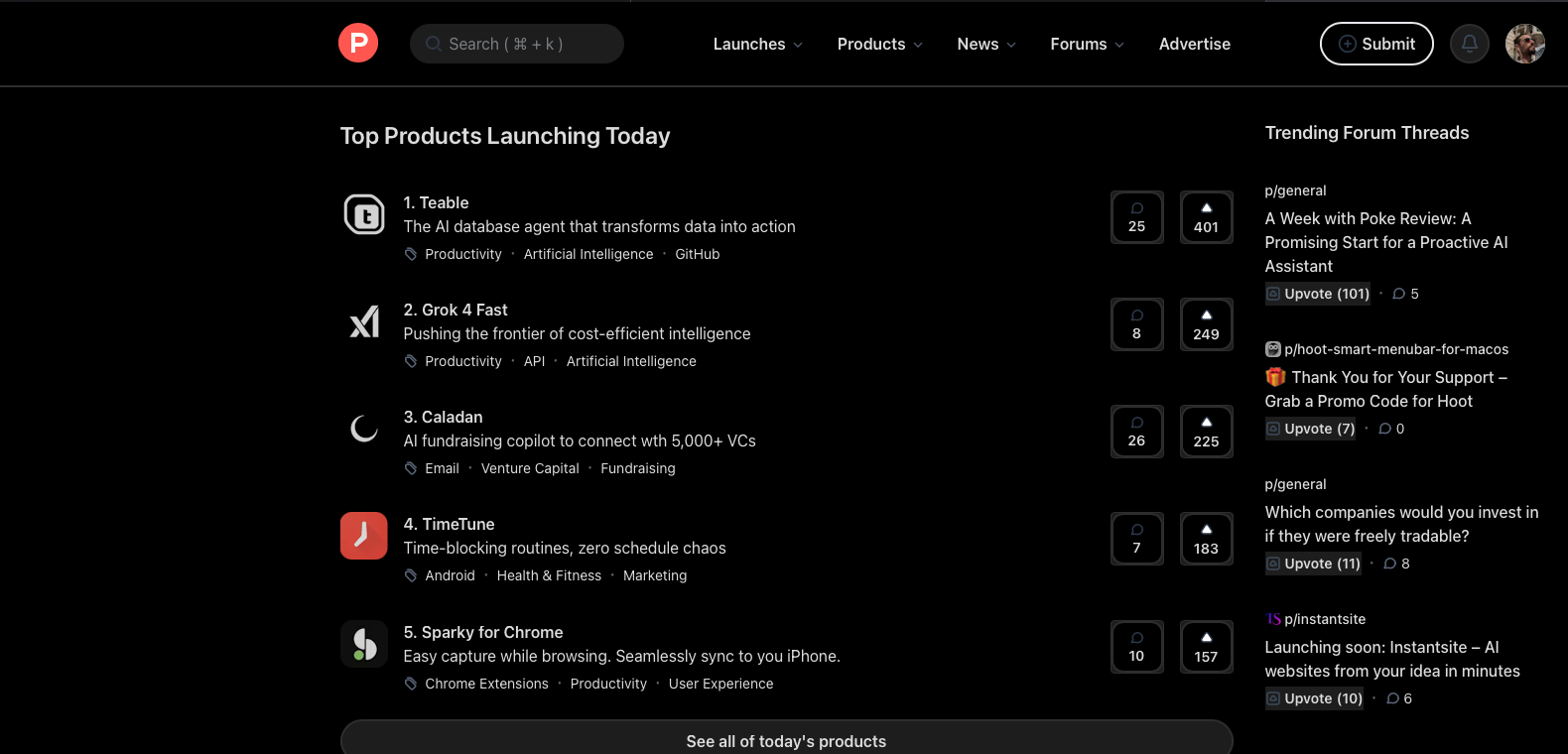
Task: Upvote TimeTune with 183 votes
Action: click(1207, 539)
